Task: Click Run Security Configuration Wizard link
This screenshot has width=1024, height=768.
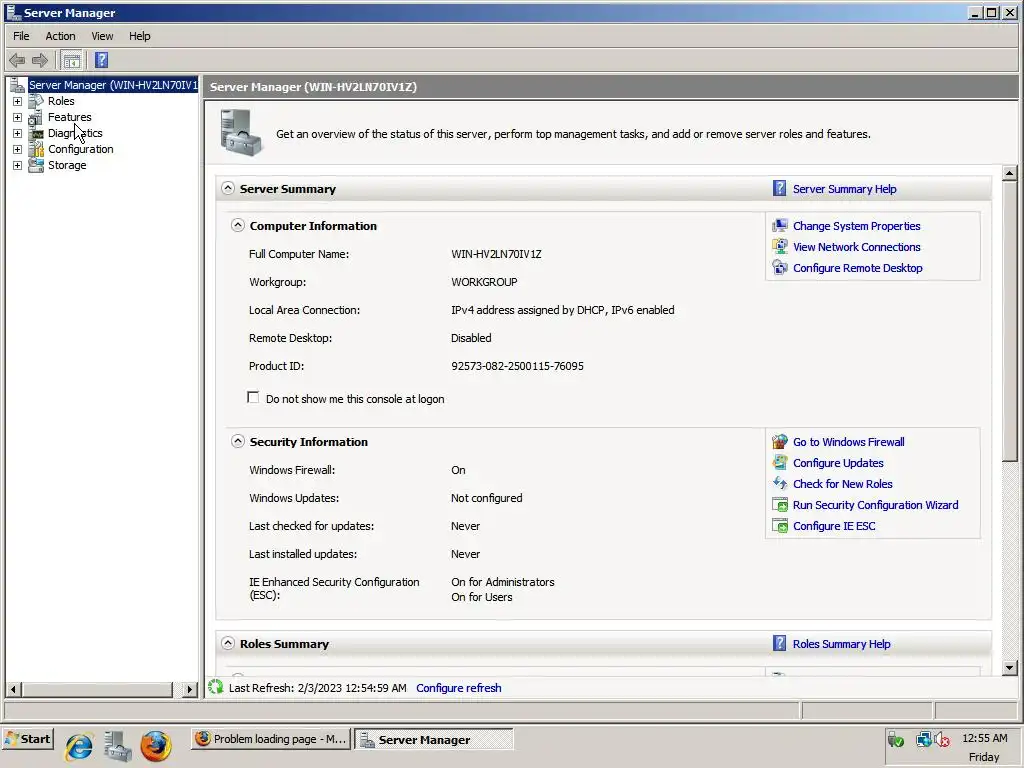Action: pos(875,505)
